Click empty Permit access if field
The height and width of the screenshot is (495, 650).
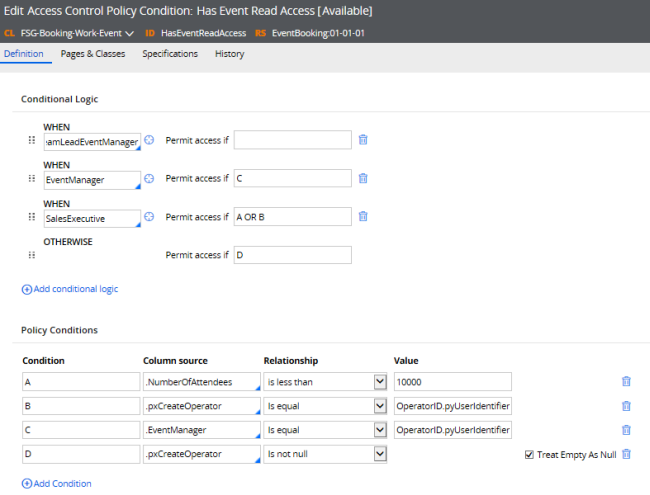click(293, 140)
